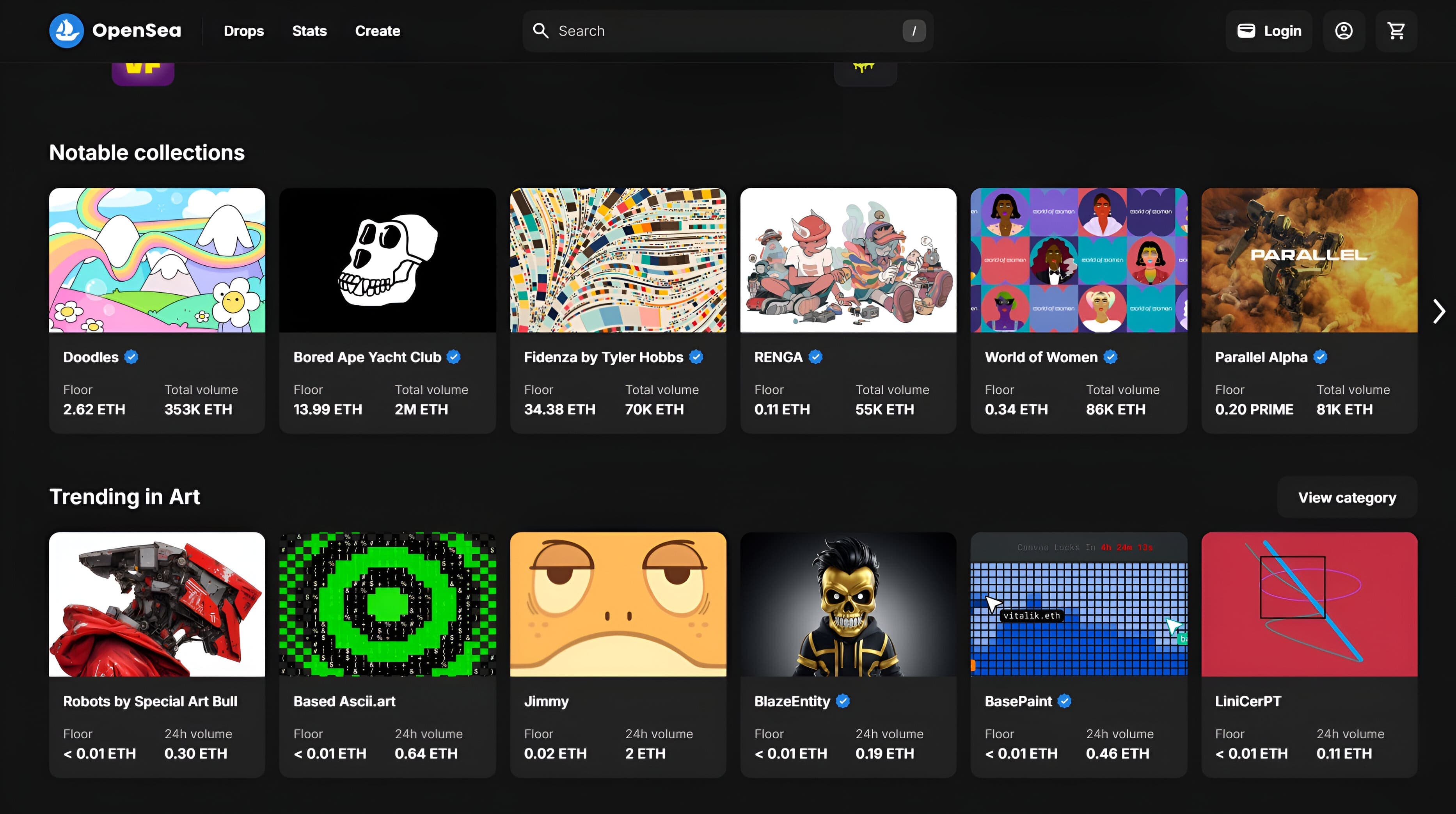1456x814 pixels.
Task: Open the Parallel Alpha thumbnail
Action: coord(1309,260)
